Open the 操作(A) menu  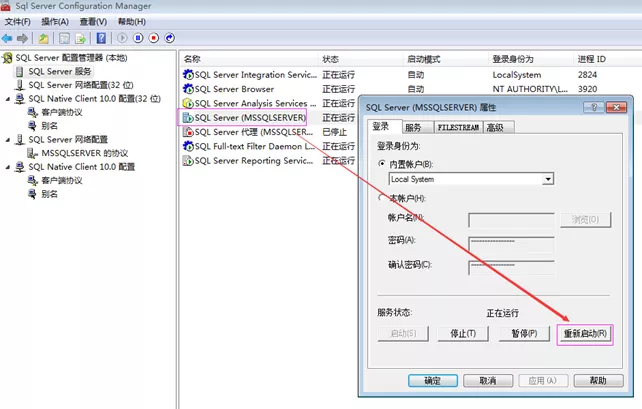click(54, 21)
